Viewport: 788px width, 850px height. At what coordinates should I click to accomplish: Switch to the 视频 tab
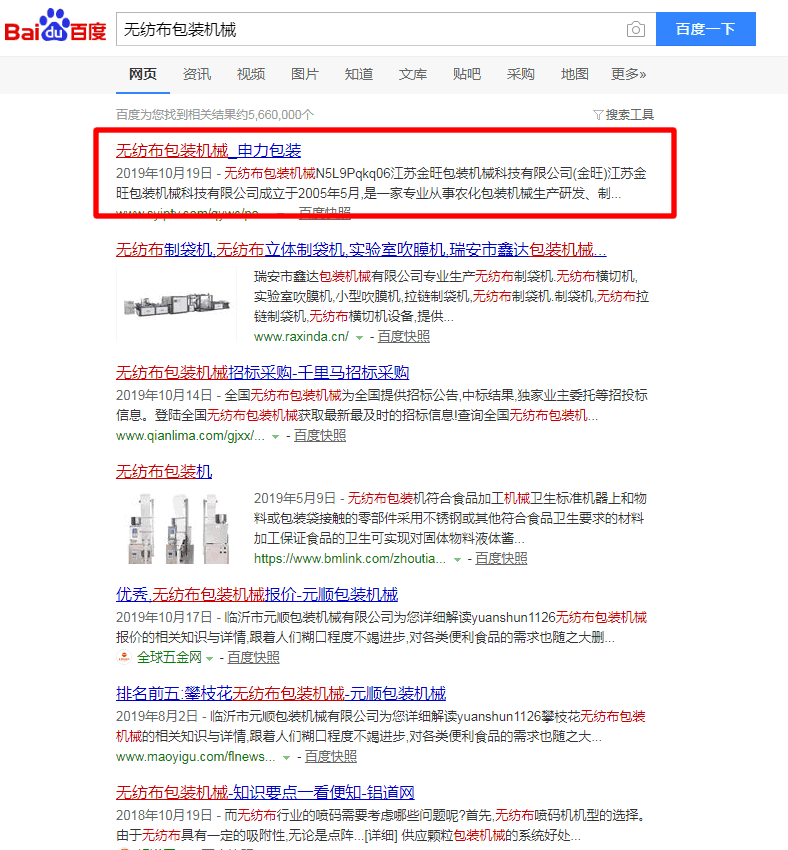pyautogui.click(x=251, y=74)
